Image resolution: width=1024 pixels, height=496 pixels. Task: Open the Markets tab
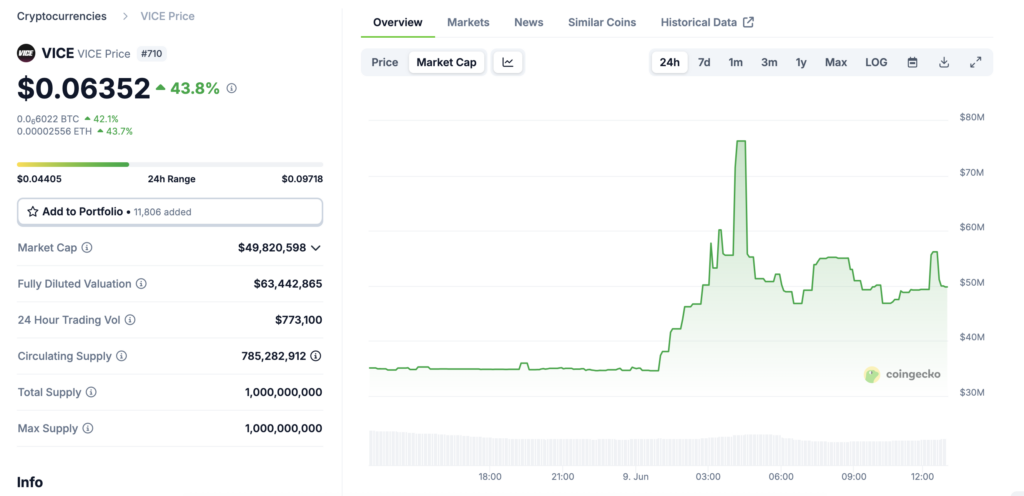468,22
